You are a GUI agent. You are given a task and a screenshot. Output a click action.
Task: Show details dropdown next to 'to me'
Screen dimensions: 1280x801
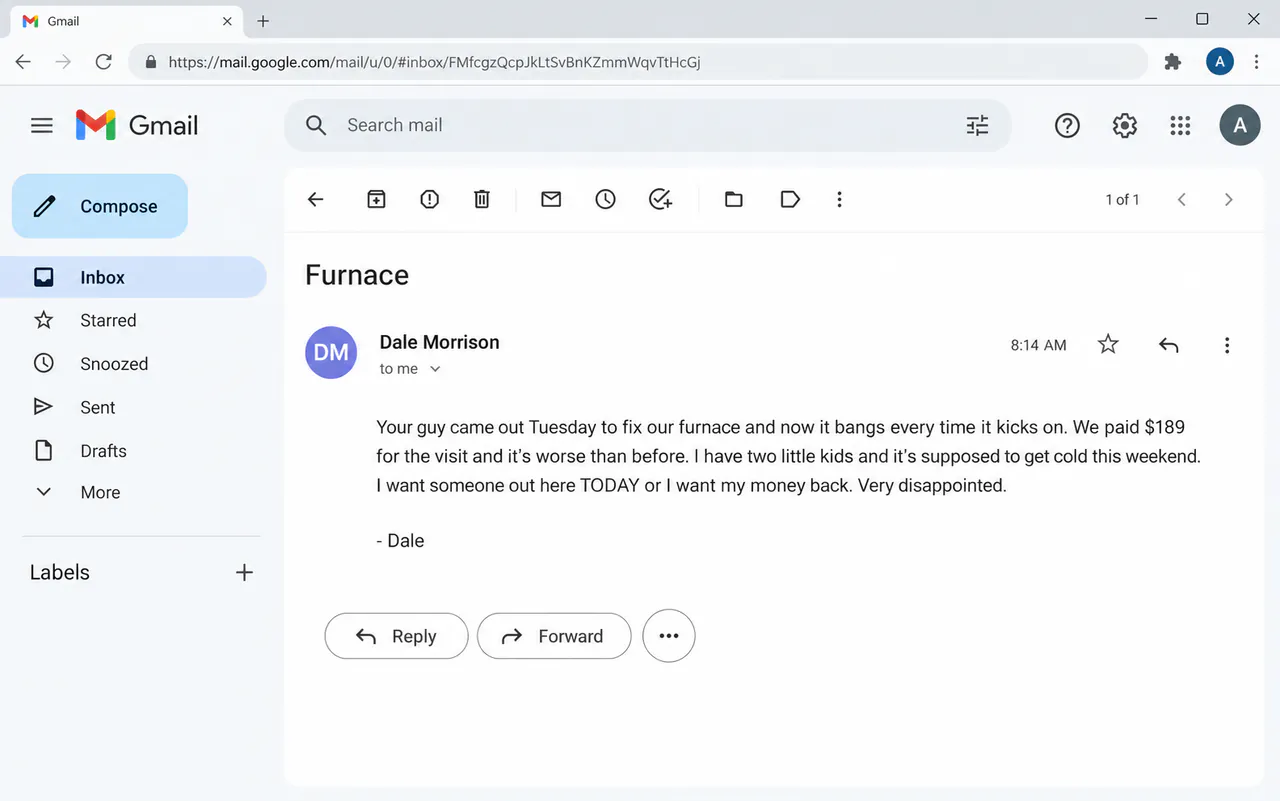435,369
